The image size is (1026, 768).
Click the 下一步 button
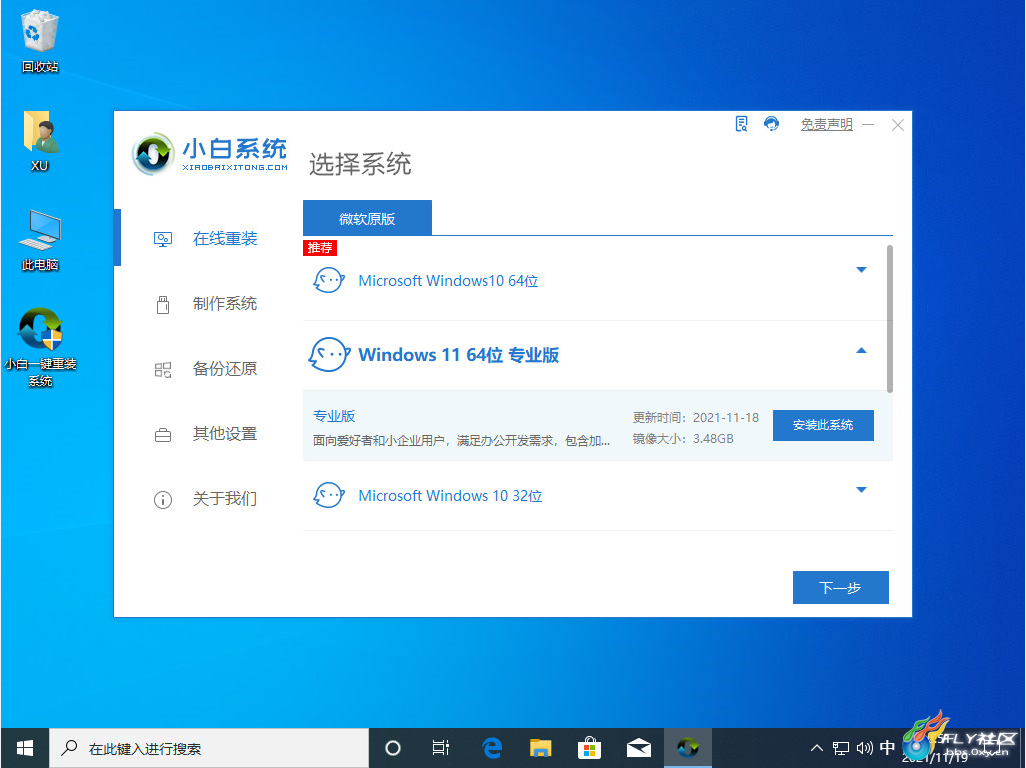pos(841,587)
